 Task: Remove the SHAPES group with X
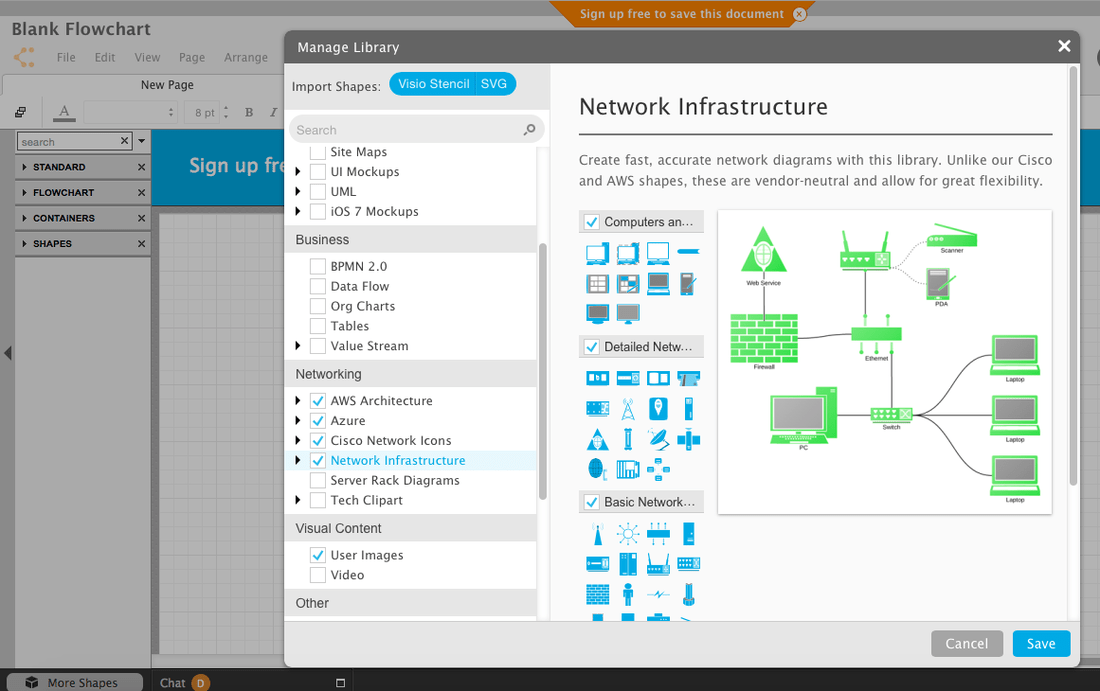coord(141,244)
